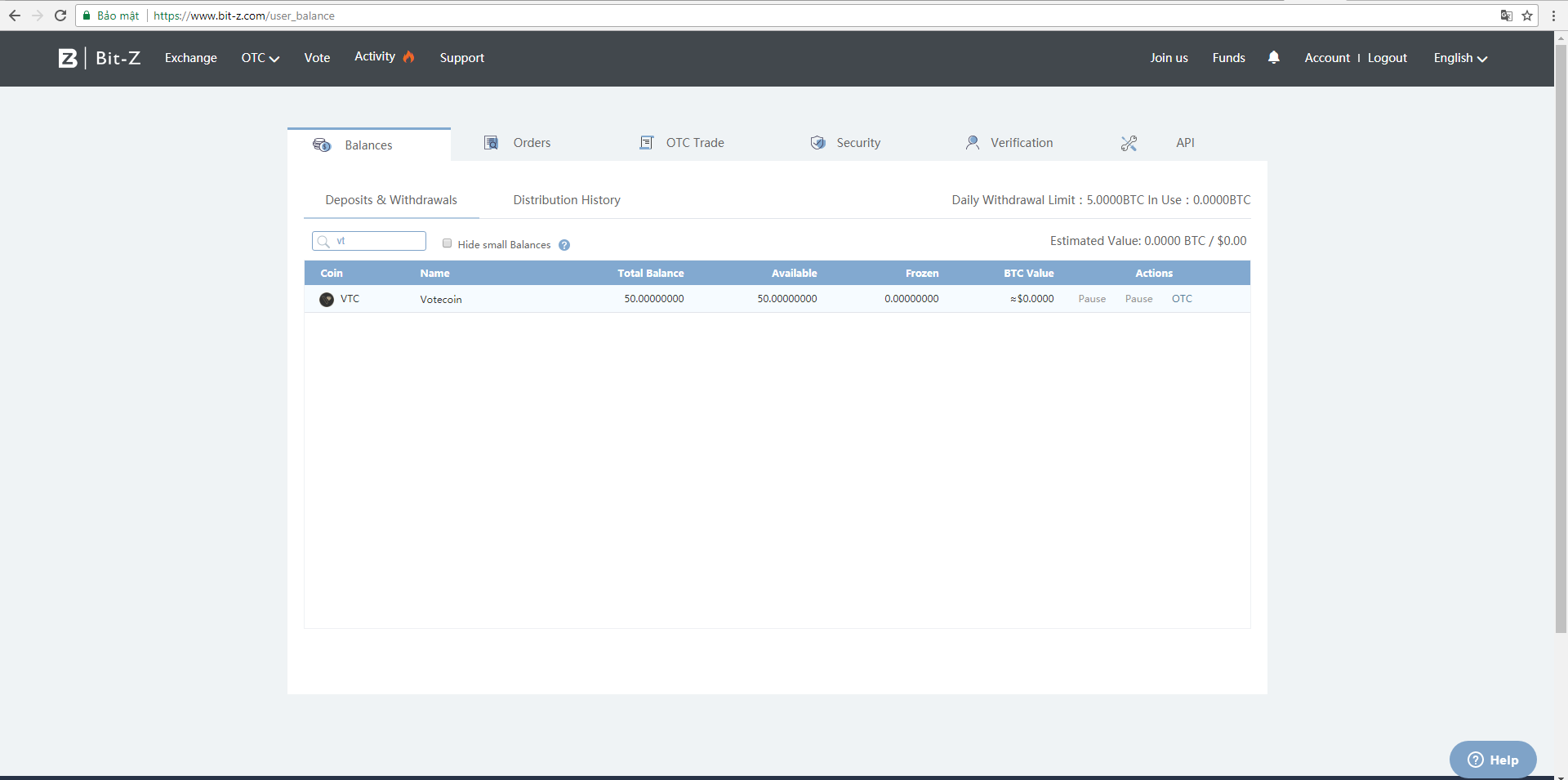1568x780 pixels.
Task: Bookmark page with the star icon
Action: pos(1527,16)
